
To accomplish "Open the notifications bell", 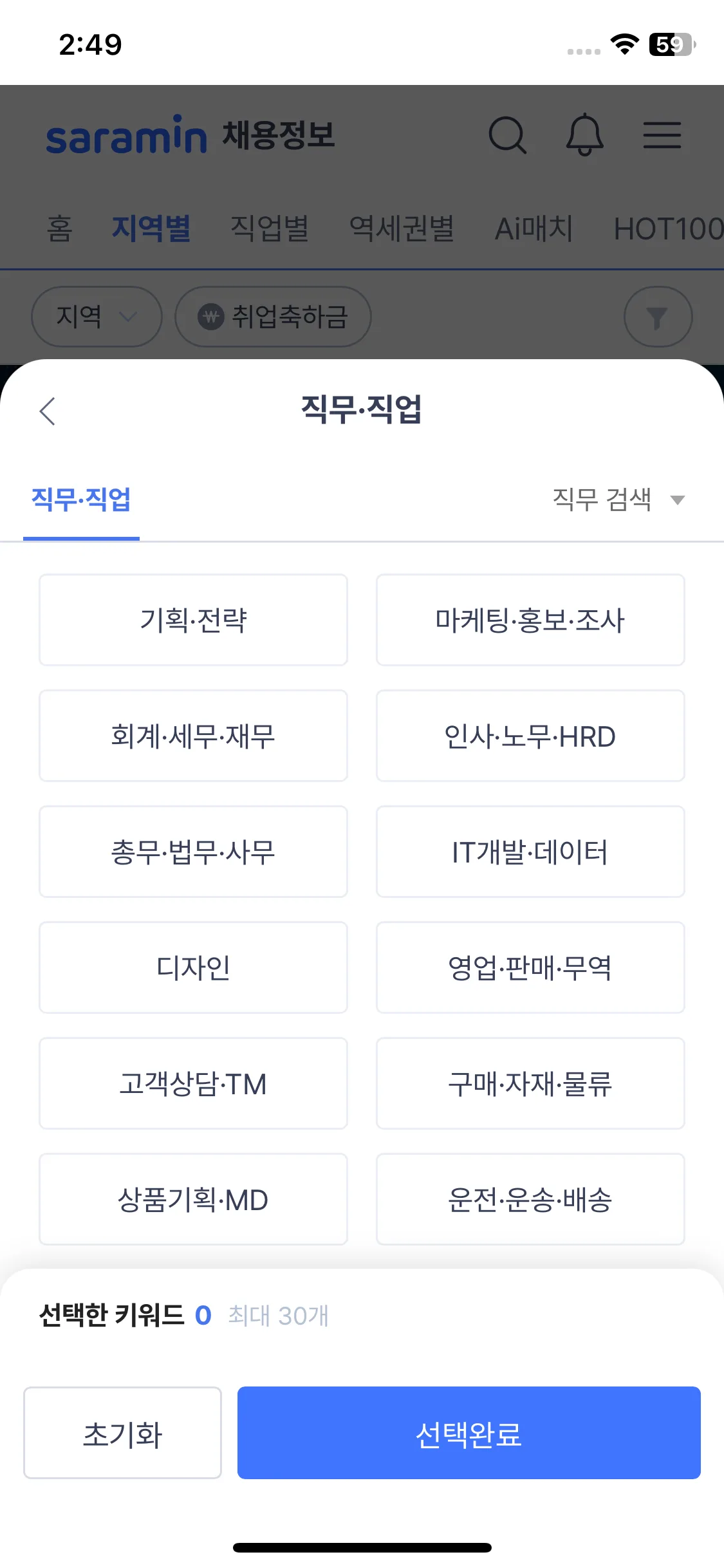I will point(584,135).
